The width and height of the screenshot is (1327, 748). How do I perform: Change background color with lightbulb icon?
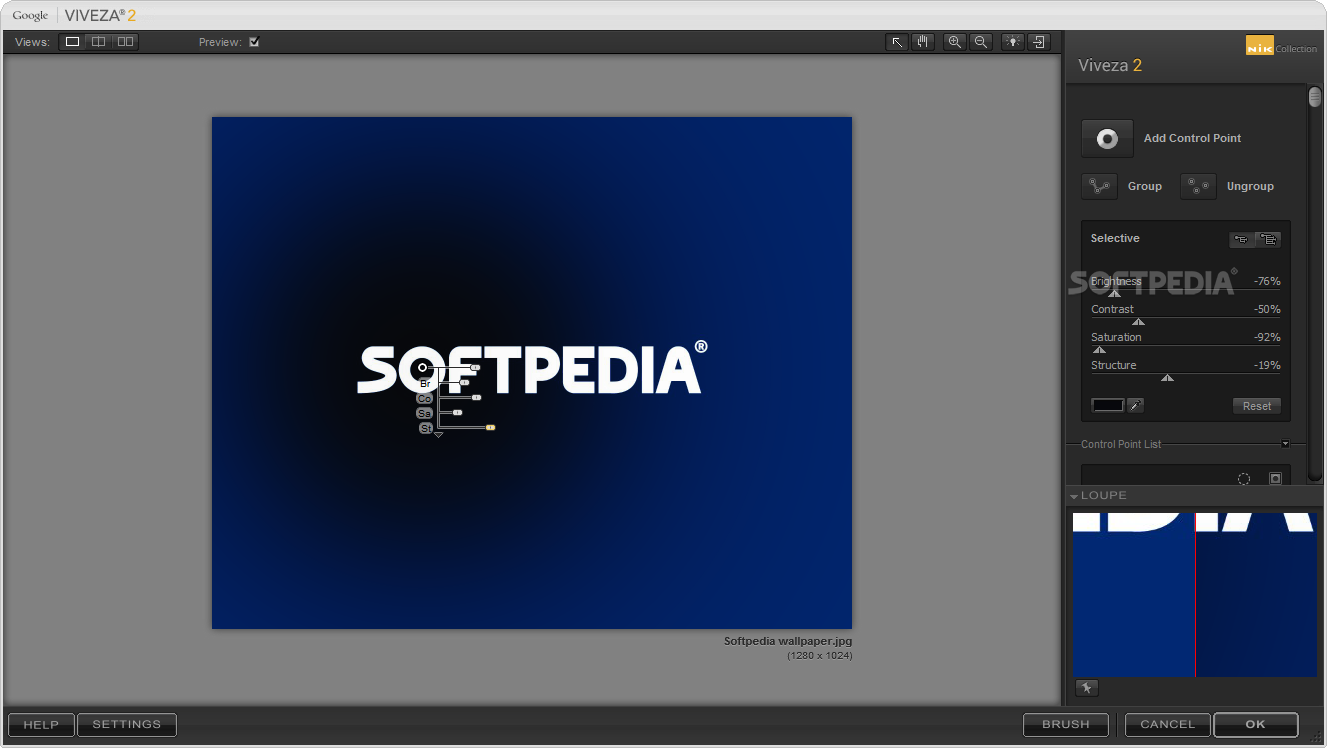coord(1013,42)
